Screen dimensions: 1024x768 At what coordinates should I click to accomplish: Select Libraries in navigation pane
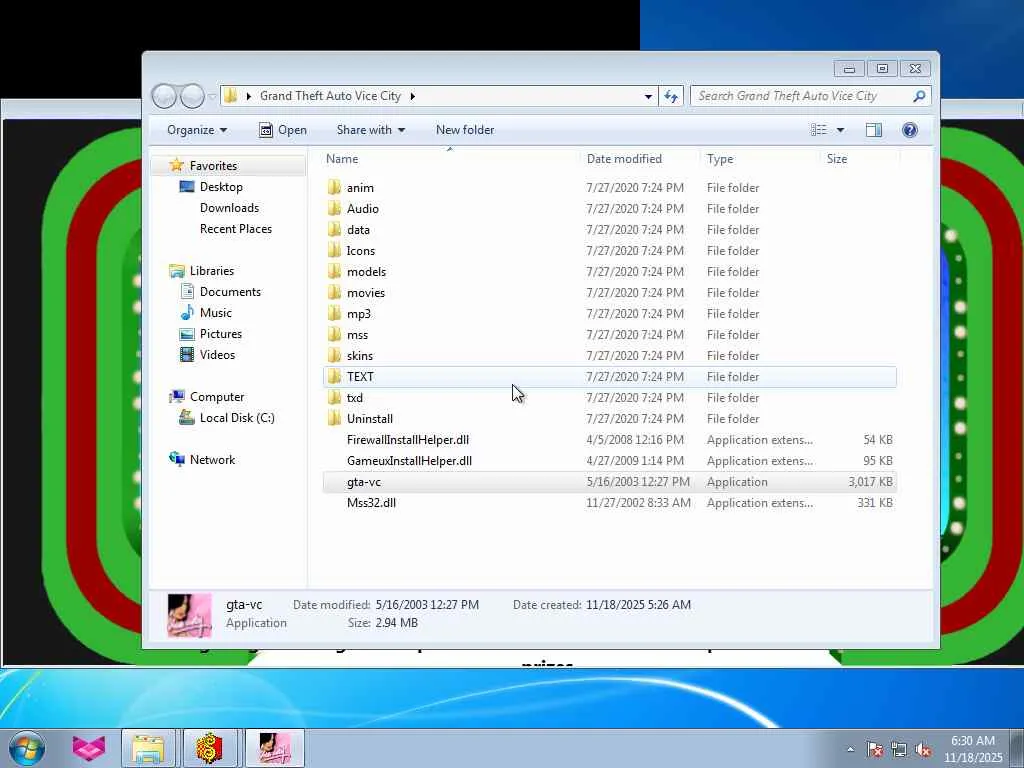(212, 270)
